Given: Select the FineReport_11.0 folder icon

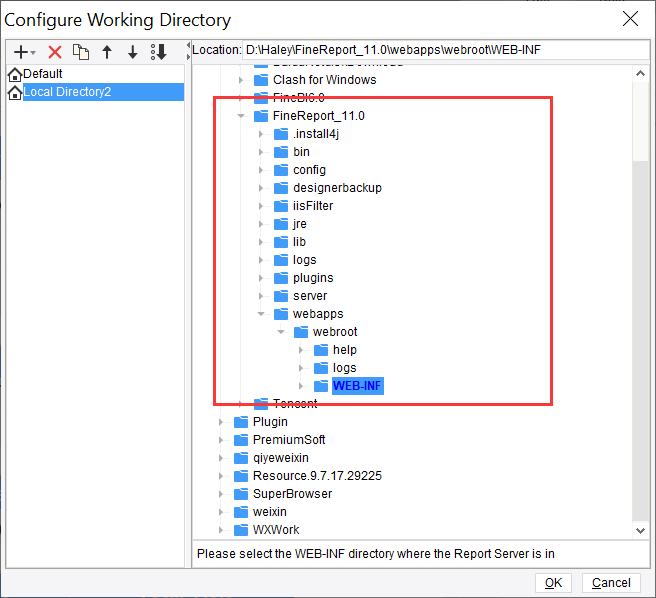Looking at the screenshot, I should point(261,115).
